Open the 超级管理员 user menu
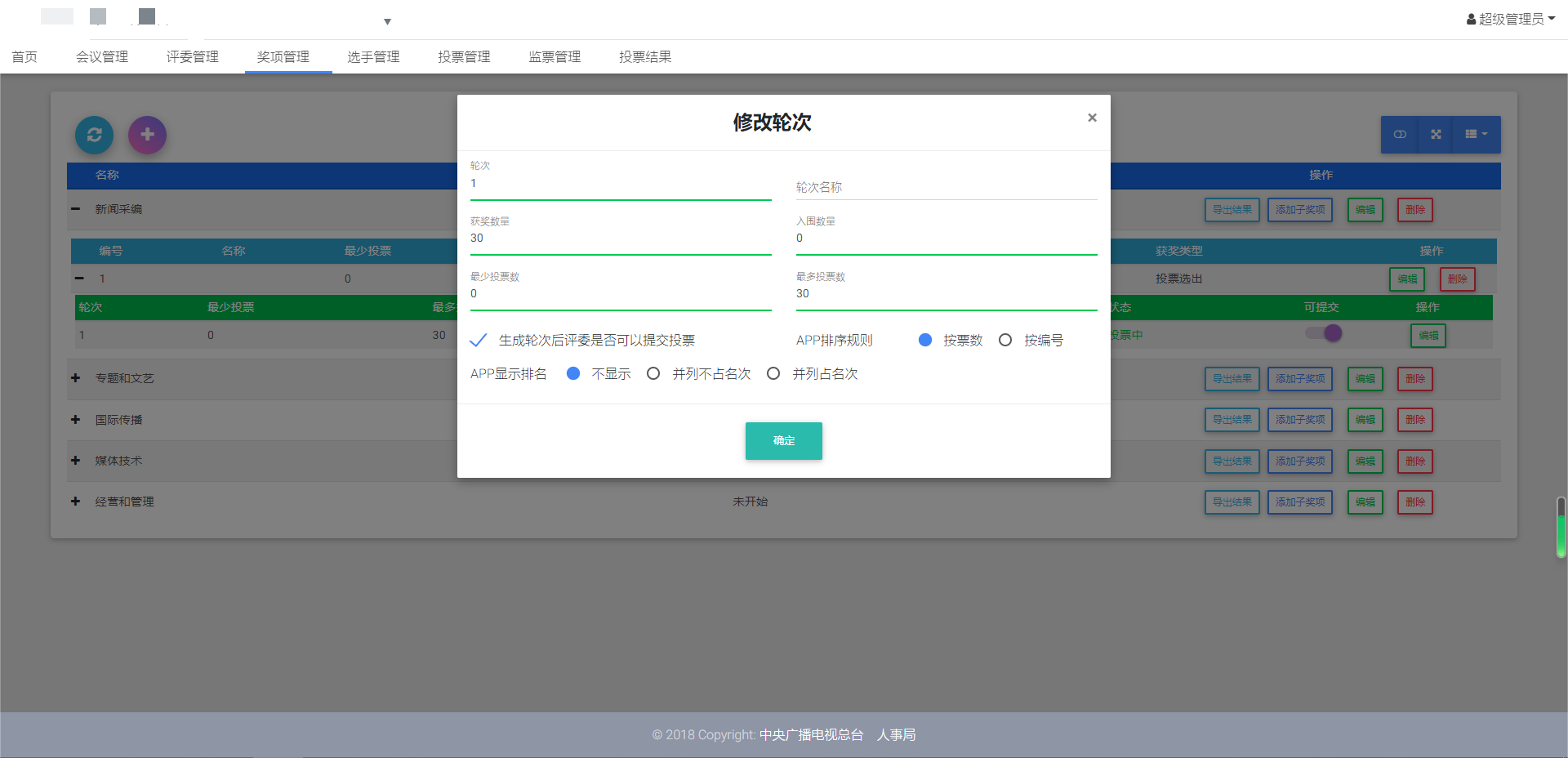 tap(1511, 19)
